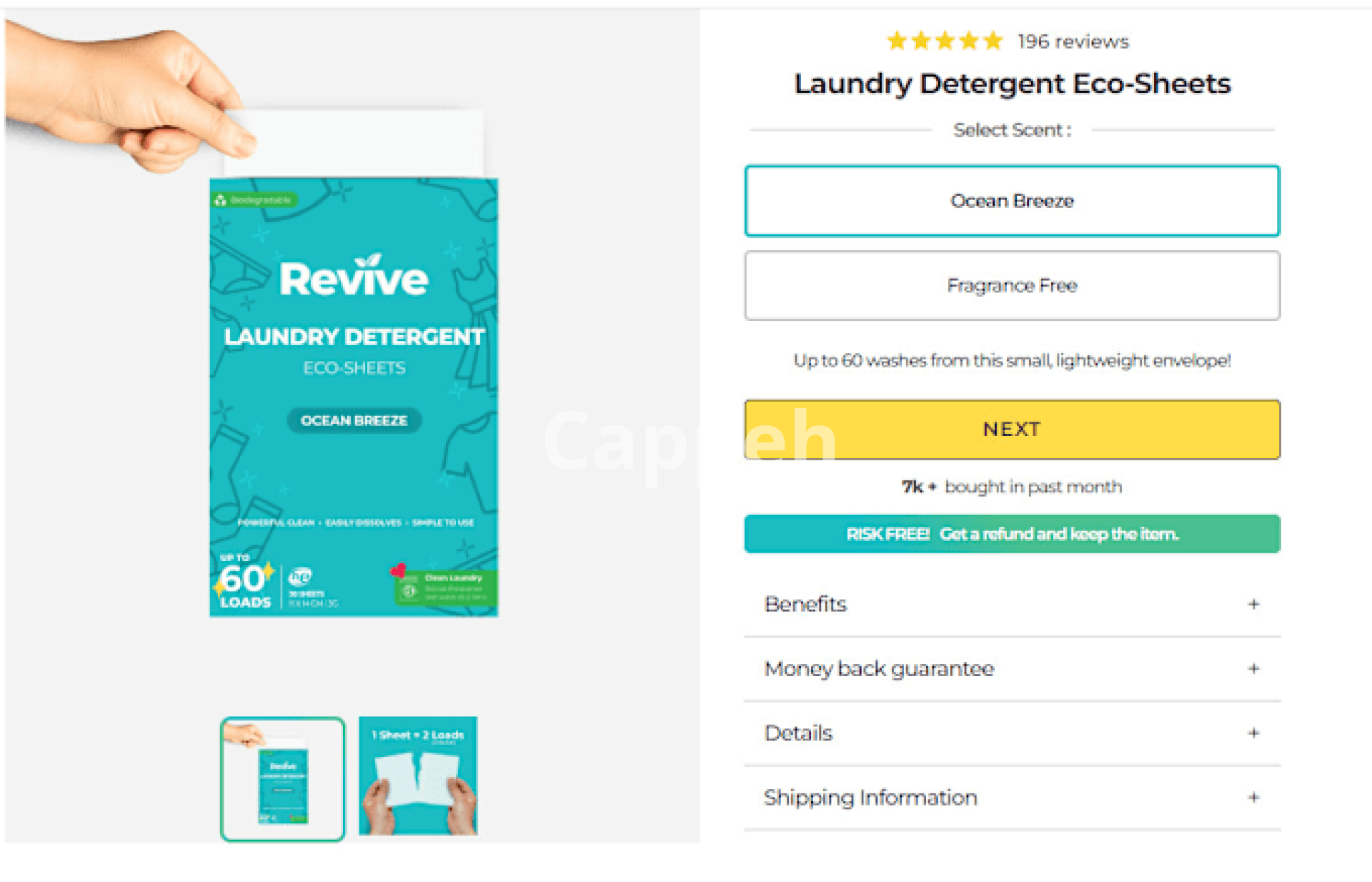Click the main Revive product image
Viewport: 1372px width, 882px height.
354,397
